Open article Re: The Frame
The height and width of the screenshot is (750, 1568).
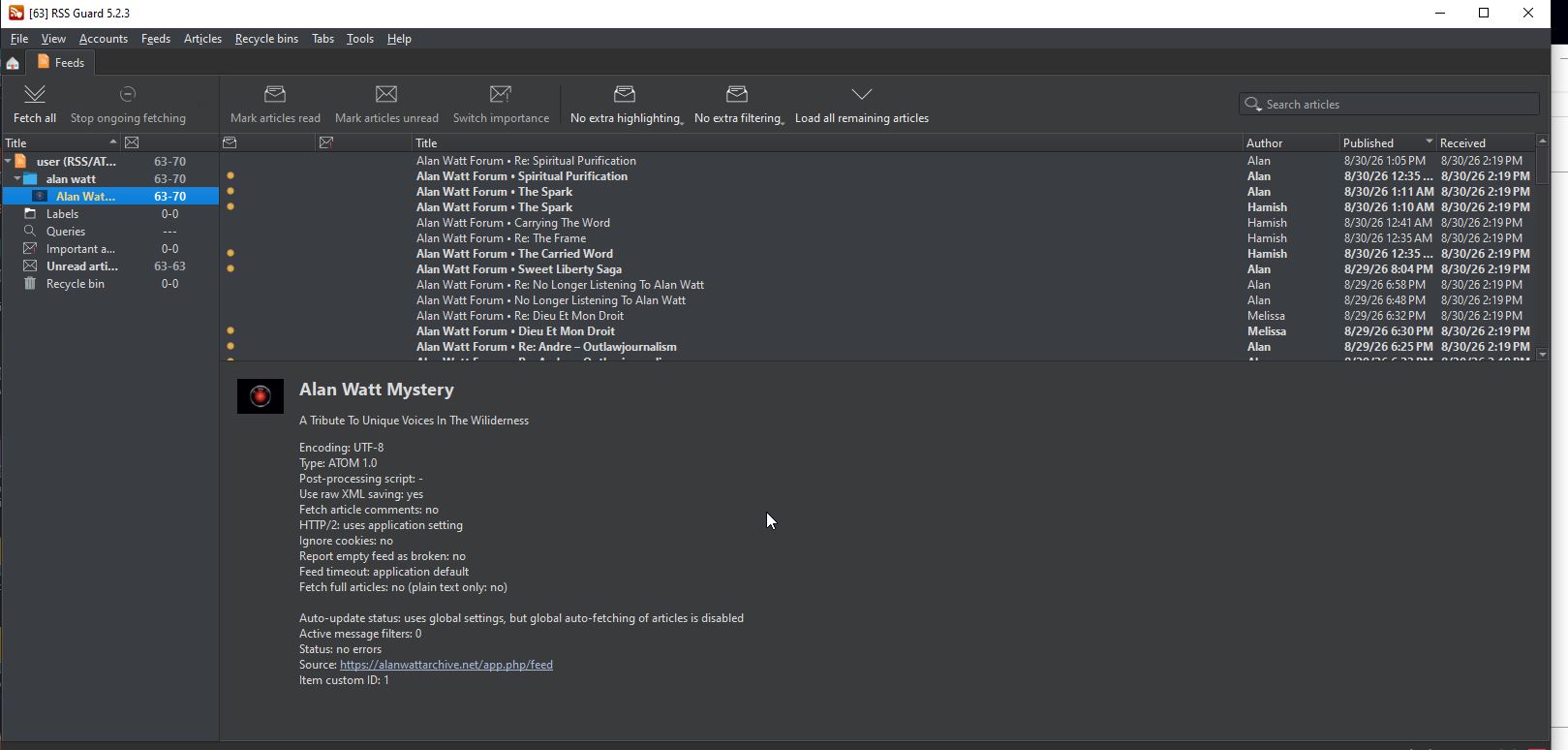pos(501,238)
